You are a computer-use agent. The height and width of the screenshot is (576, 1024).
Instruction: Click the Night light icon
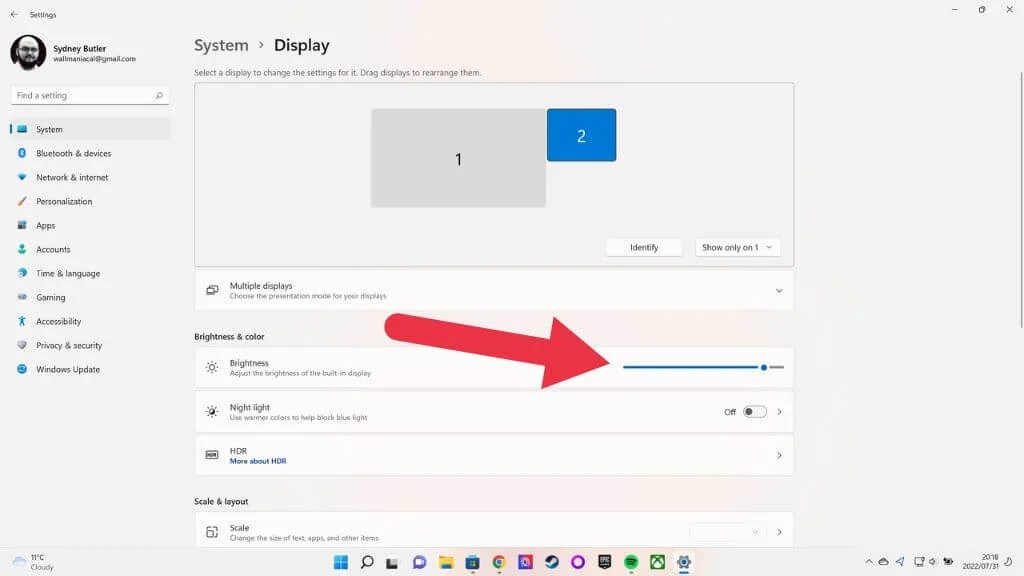tap(211, 411)
